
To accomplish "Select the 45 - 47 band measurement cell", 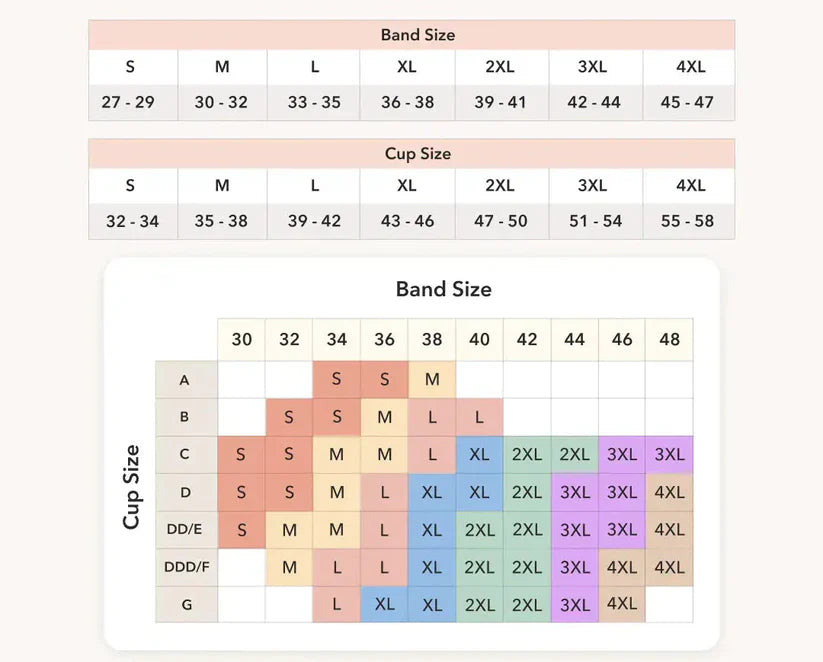I will point(689,102).
